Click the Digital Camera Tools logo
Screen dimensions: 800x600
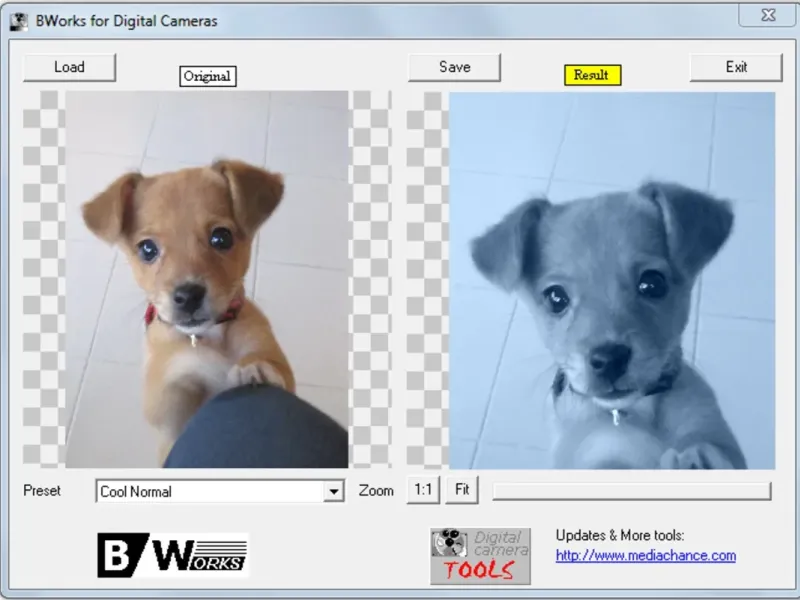point(480,556)
